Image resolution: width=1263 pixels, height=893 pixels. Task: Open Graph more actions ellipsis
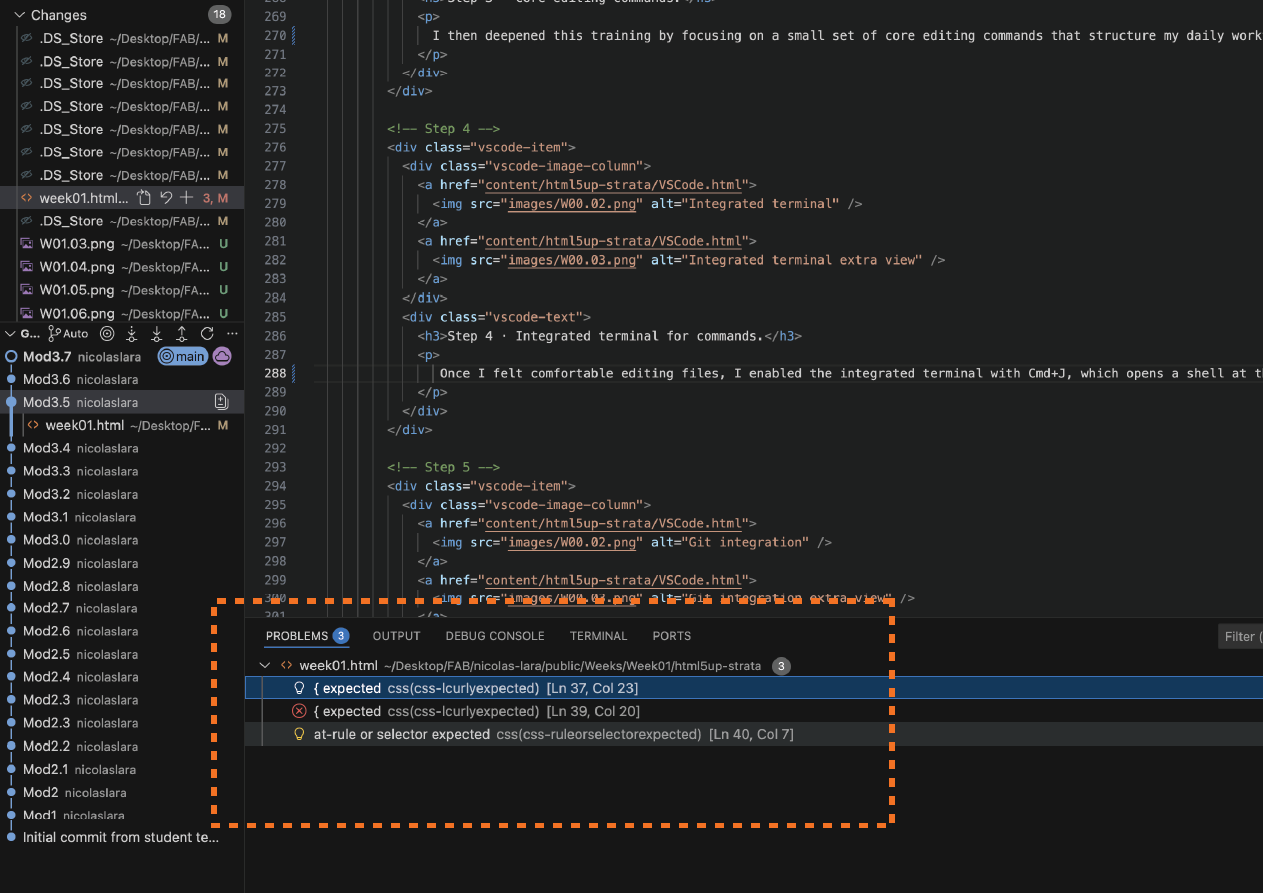pos(232,333)
